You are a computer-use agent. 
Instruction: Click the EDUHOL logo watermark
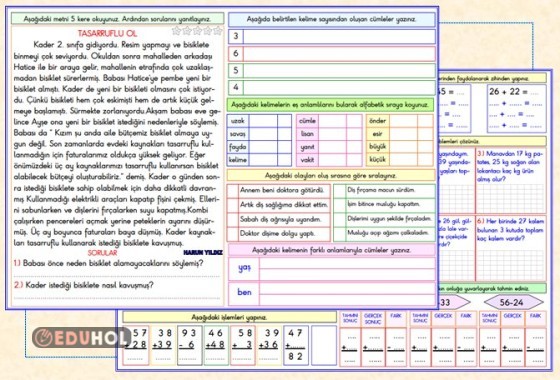(81, 338)
